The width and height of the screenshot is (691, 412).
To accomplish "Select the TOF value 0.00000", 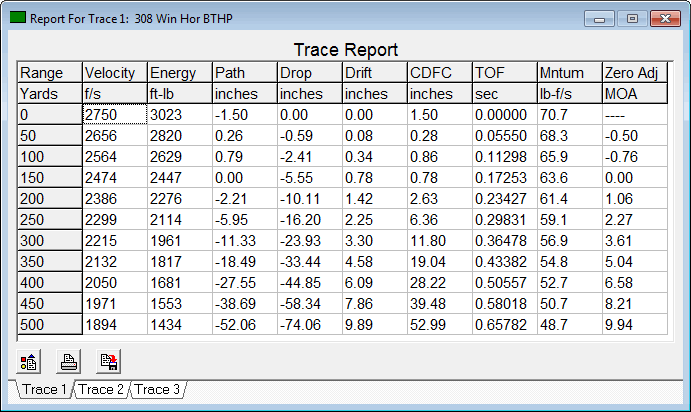I will tap(505, 115).
